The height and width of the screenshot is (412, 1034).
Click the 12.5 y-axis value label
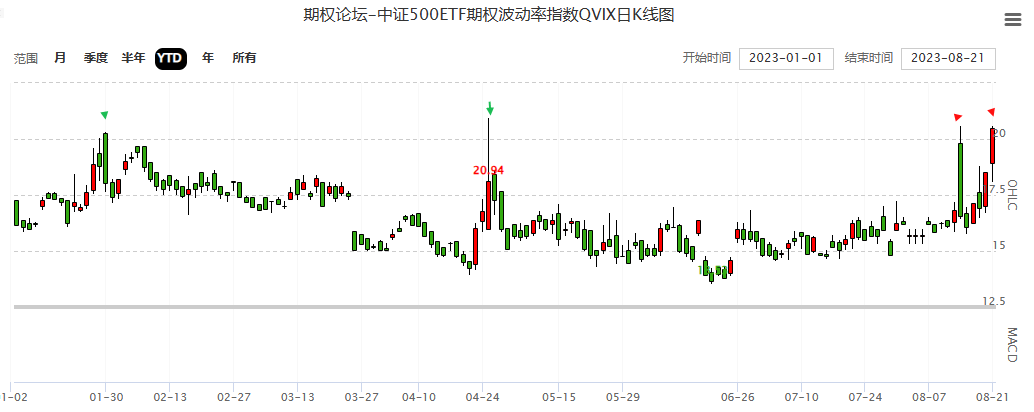[x=994, y=301]
